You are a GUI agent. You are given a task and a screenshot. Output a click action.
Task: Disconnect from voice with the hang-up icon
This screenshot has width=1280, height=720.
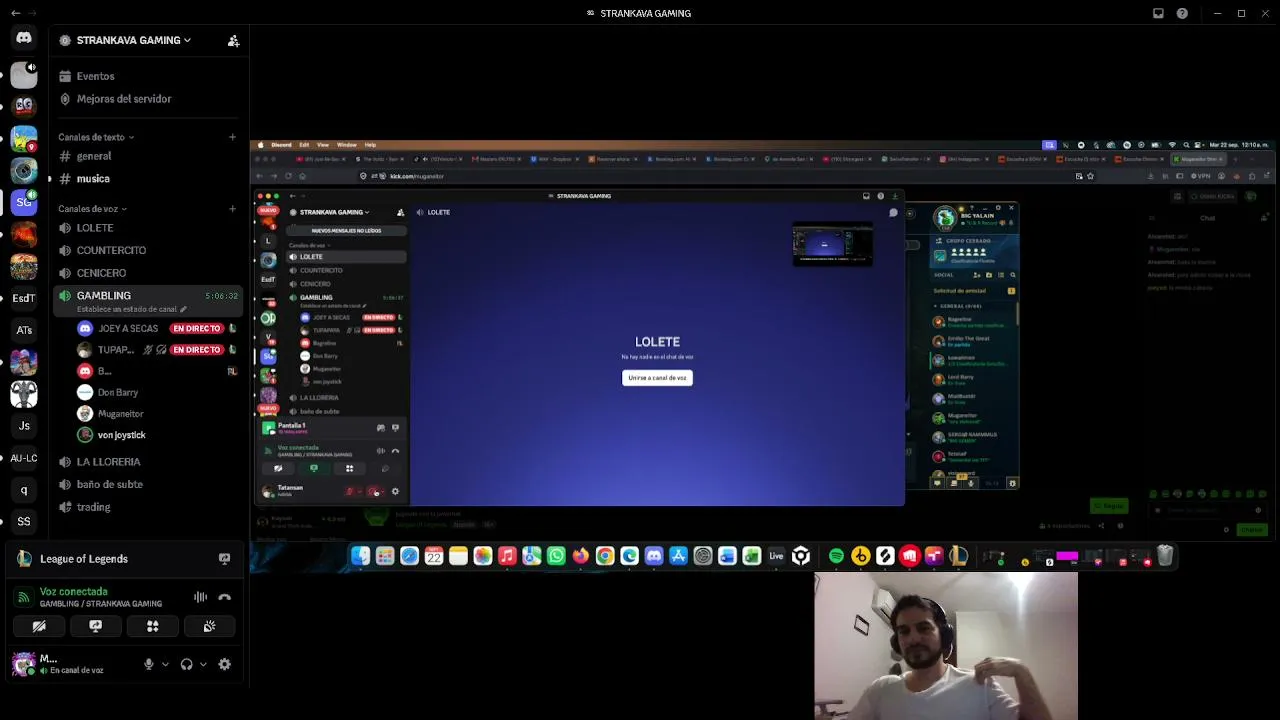point(224,598)
